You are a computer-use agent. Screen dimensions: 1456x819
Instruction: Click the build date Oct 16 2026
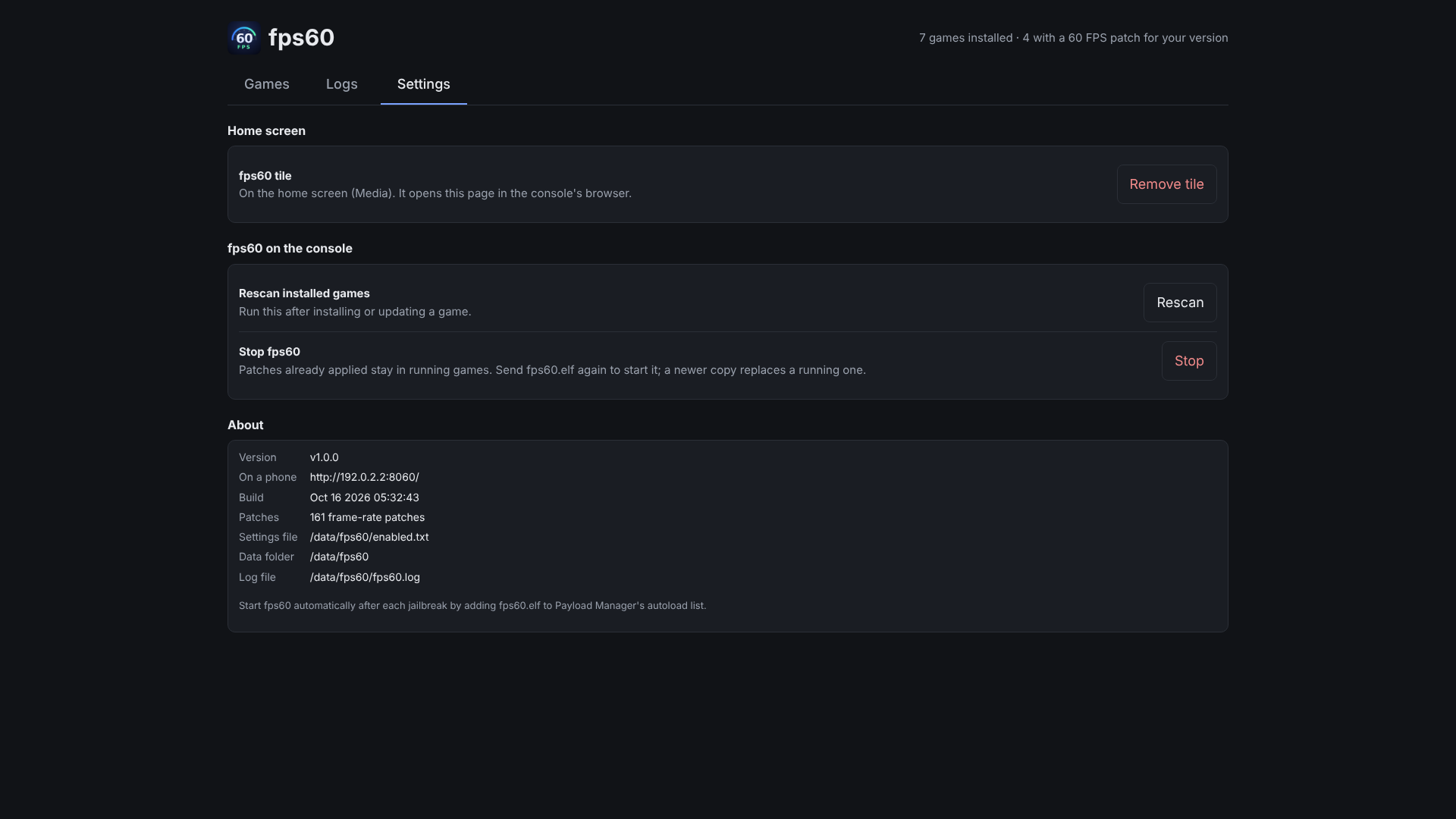point(364,497)
